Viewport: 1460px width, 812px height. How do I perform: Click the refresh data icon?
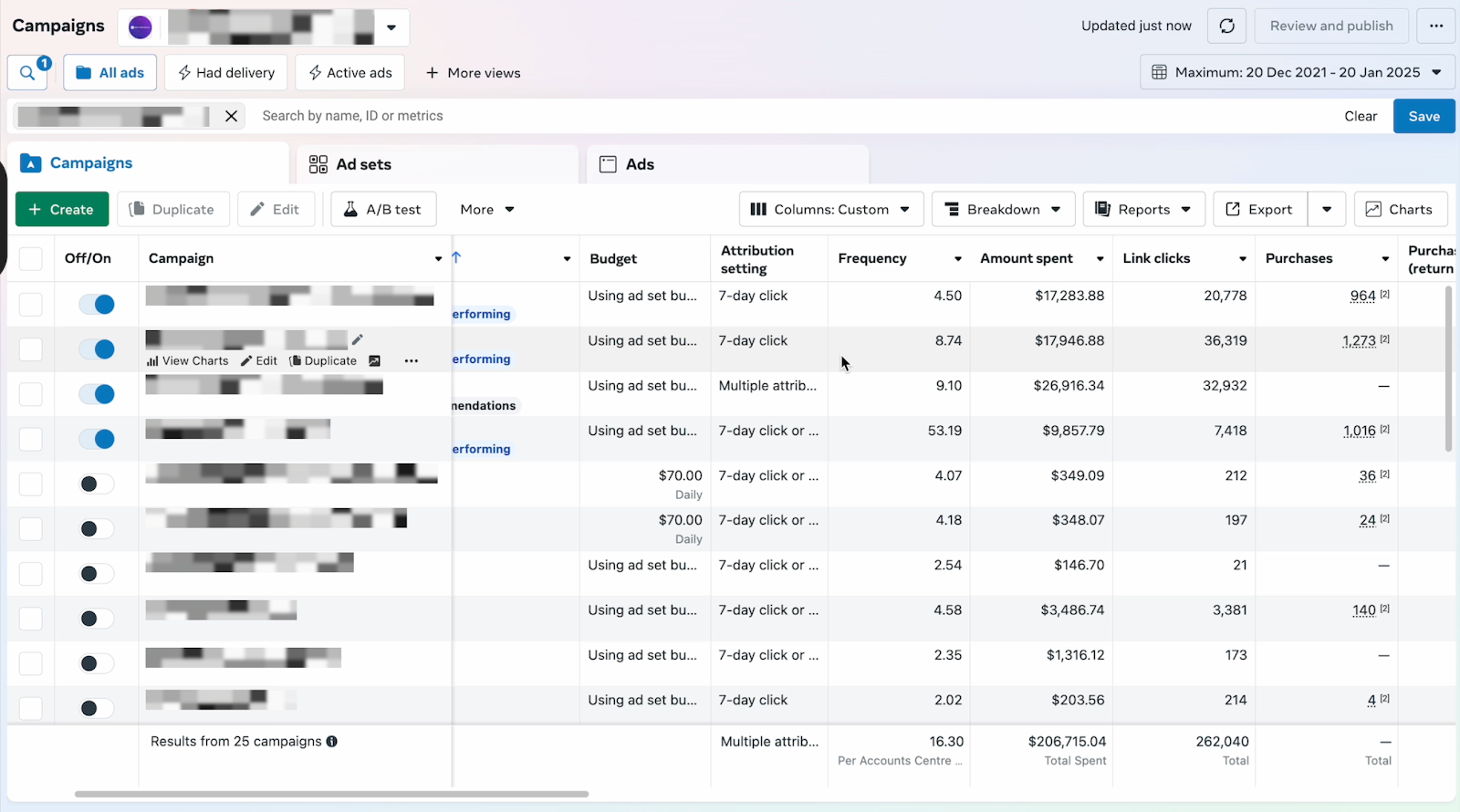tap(1226, 26)
